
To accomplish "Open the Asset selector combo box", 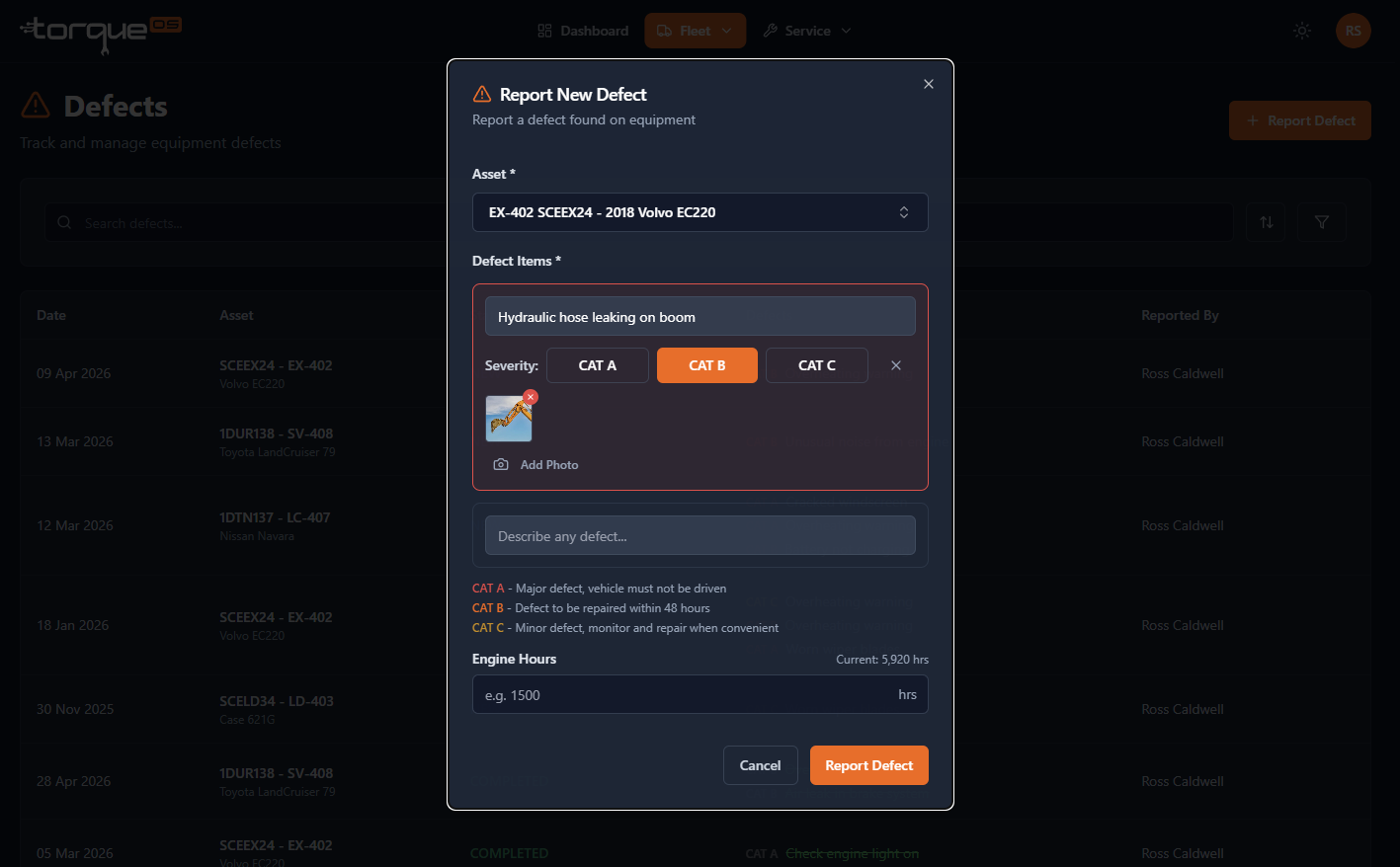I will pyautogui.click(x=700, y=212).
